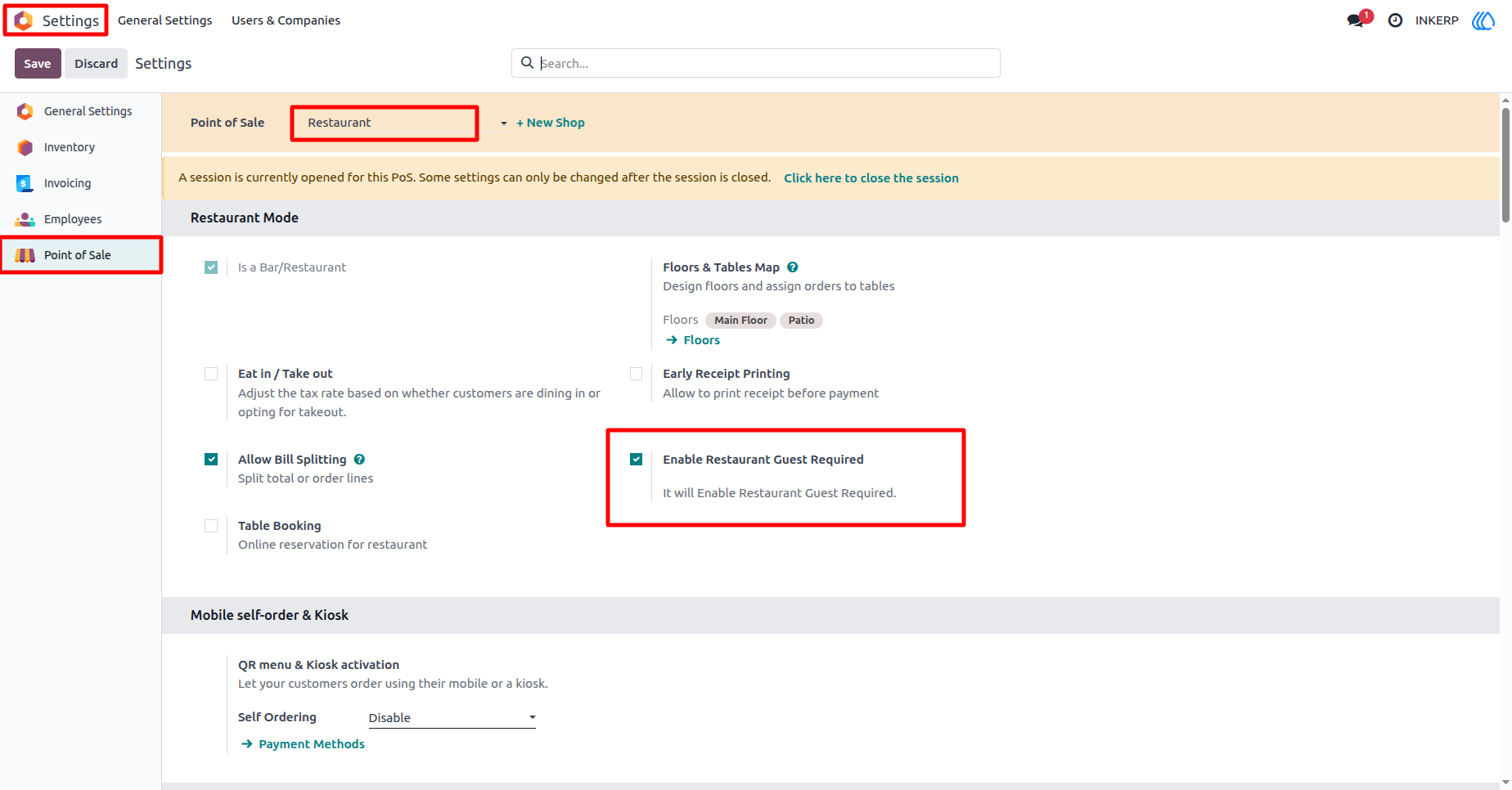The width and height of the screenshot is (1512, 790).
Task: Enable the Eat in / Take out checkbox
Action: [x=211, y=374]
